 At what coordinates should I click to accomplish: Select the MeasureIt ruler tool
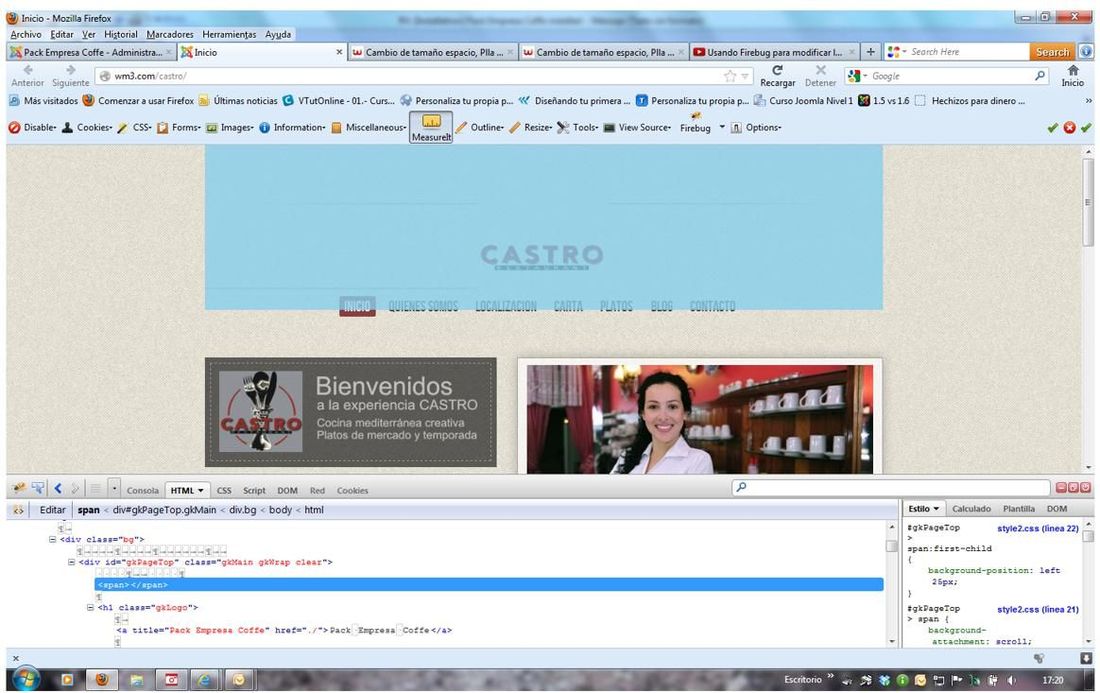click(x=431, y=127)
